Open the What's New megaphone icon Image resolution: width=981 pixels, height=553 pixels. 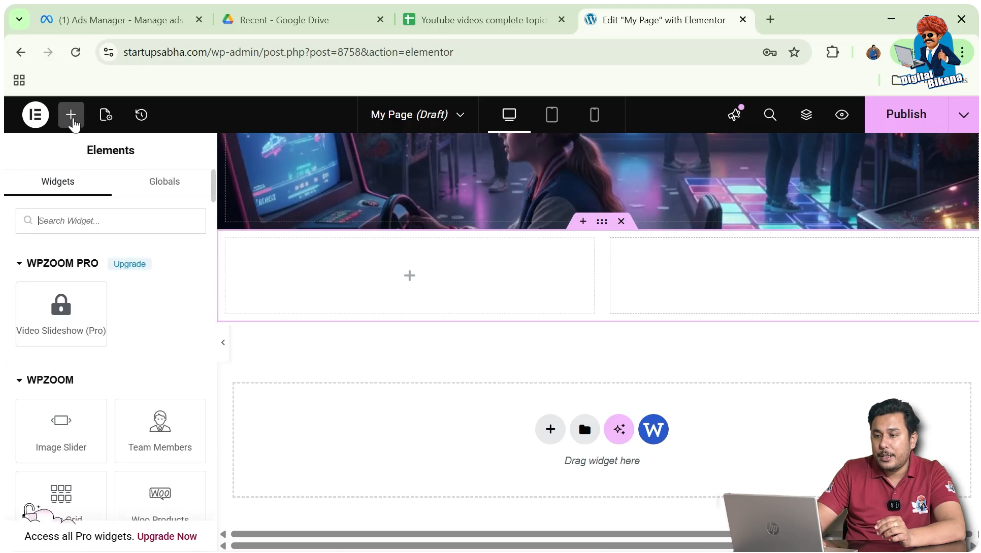pyautogui.click(x=735, y=115)
